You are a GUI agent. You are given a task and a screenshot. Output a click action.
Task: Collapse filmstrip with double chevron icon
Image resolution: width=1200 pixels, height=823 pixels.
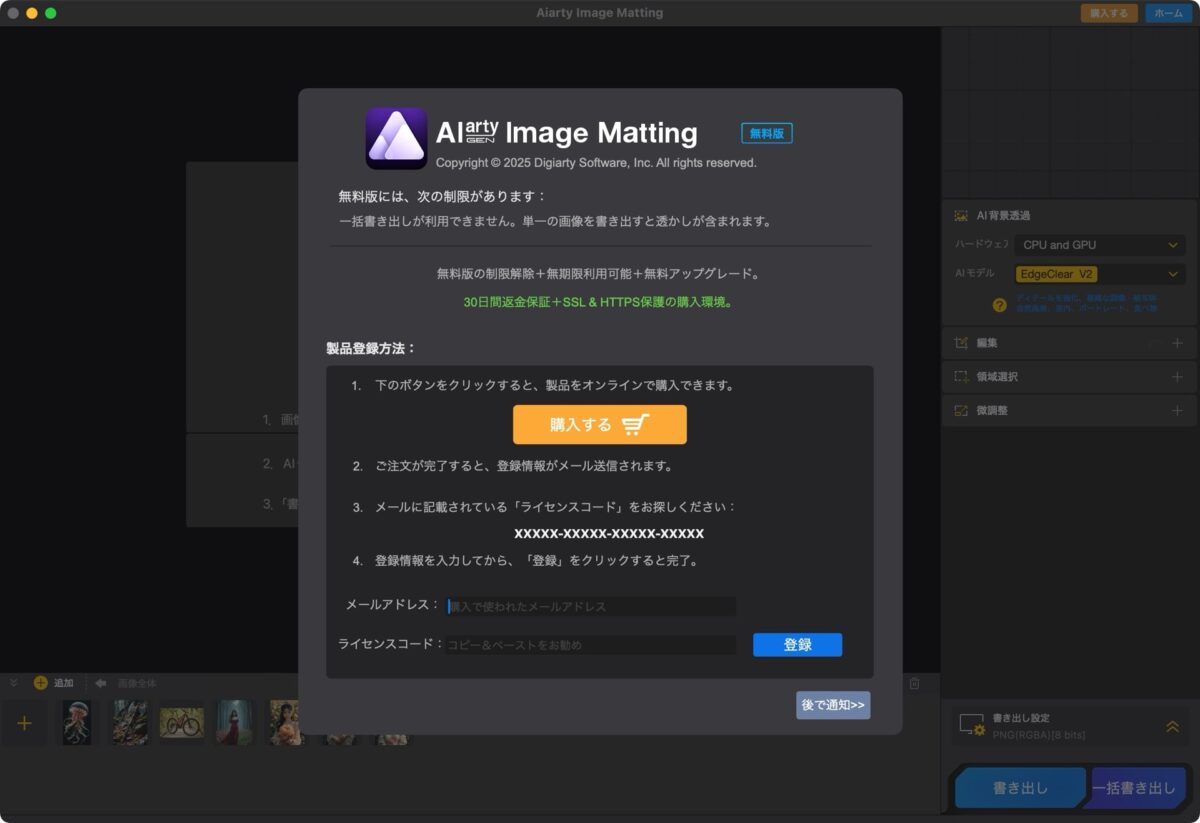(14, 683)
